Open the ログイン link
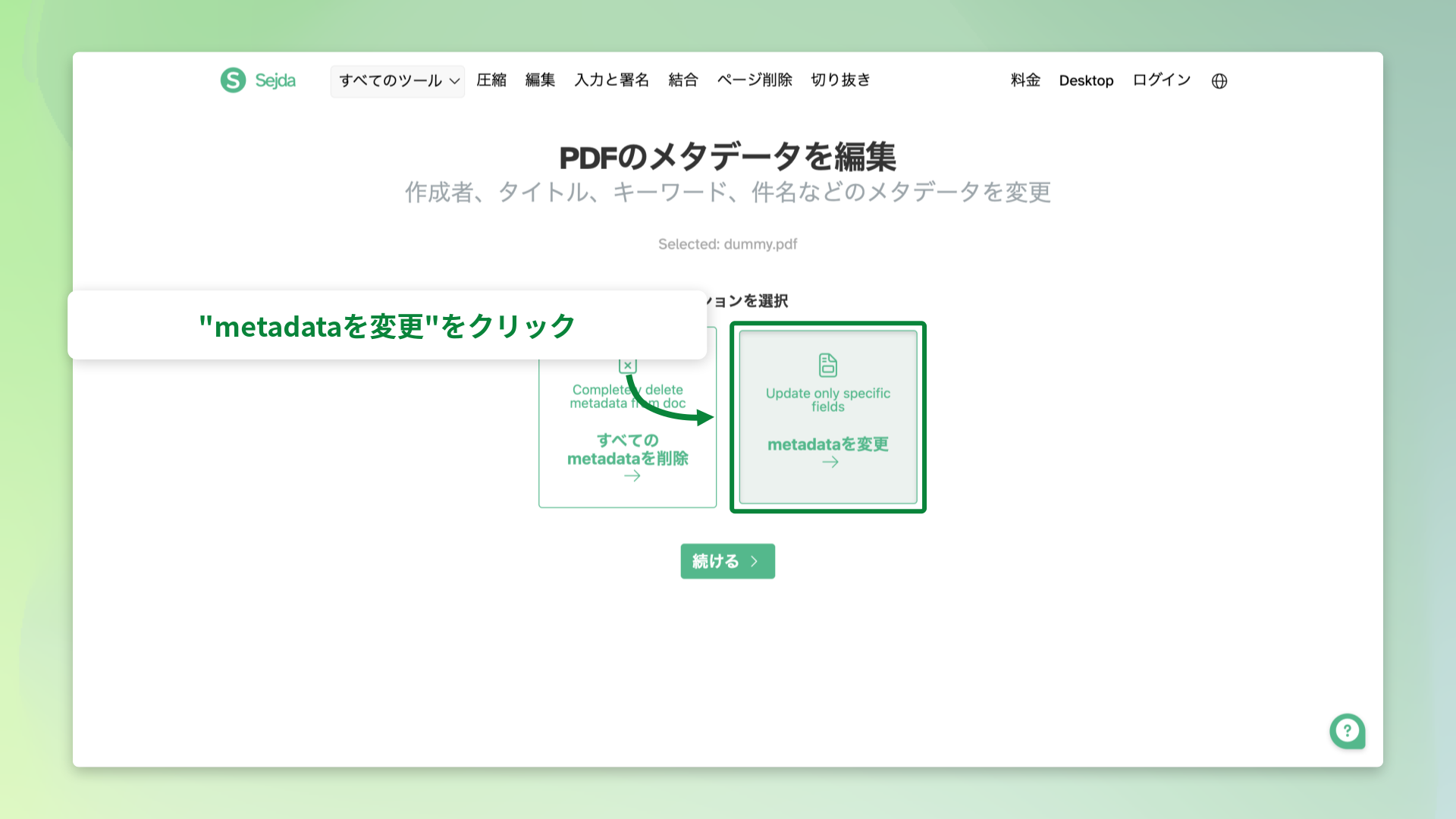Screen dimensions: 1456x819 [x=1161, y=80]
